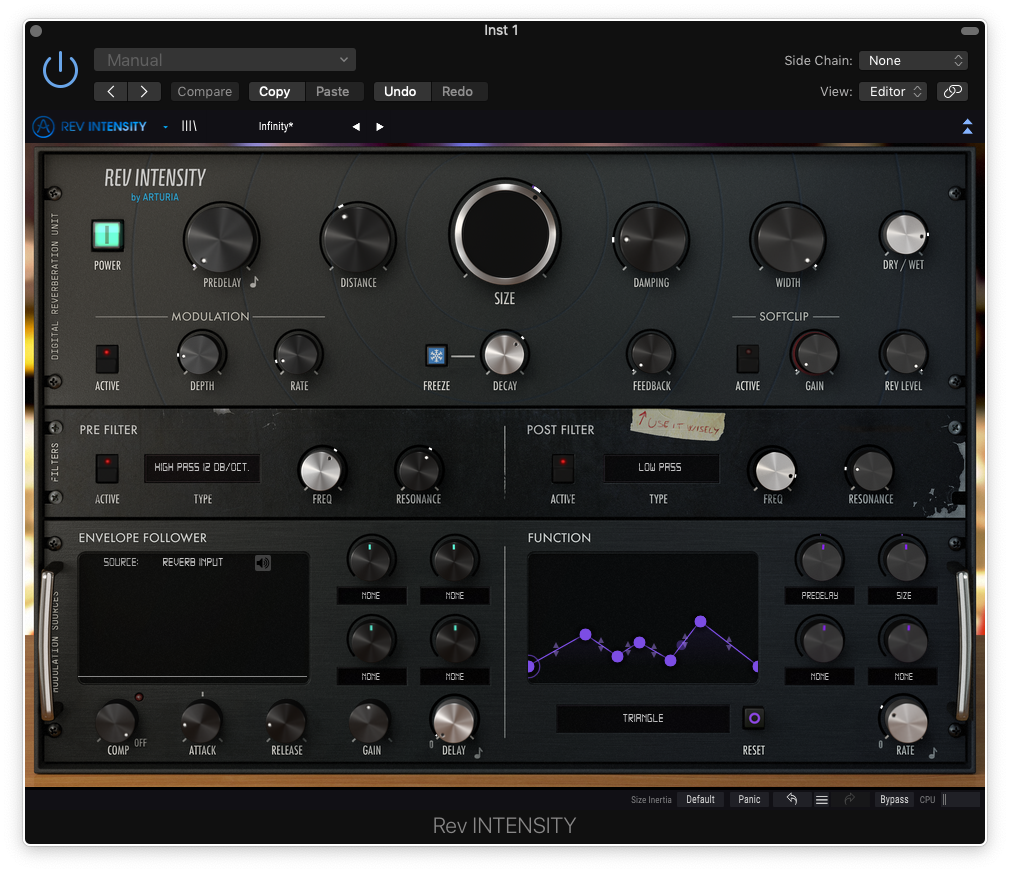Click the Modulation RATE knob
Image resolution: width=1010 pixels, height=873 pixels.
pos(298,354)
